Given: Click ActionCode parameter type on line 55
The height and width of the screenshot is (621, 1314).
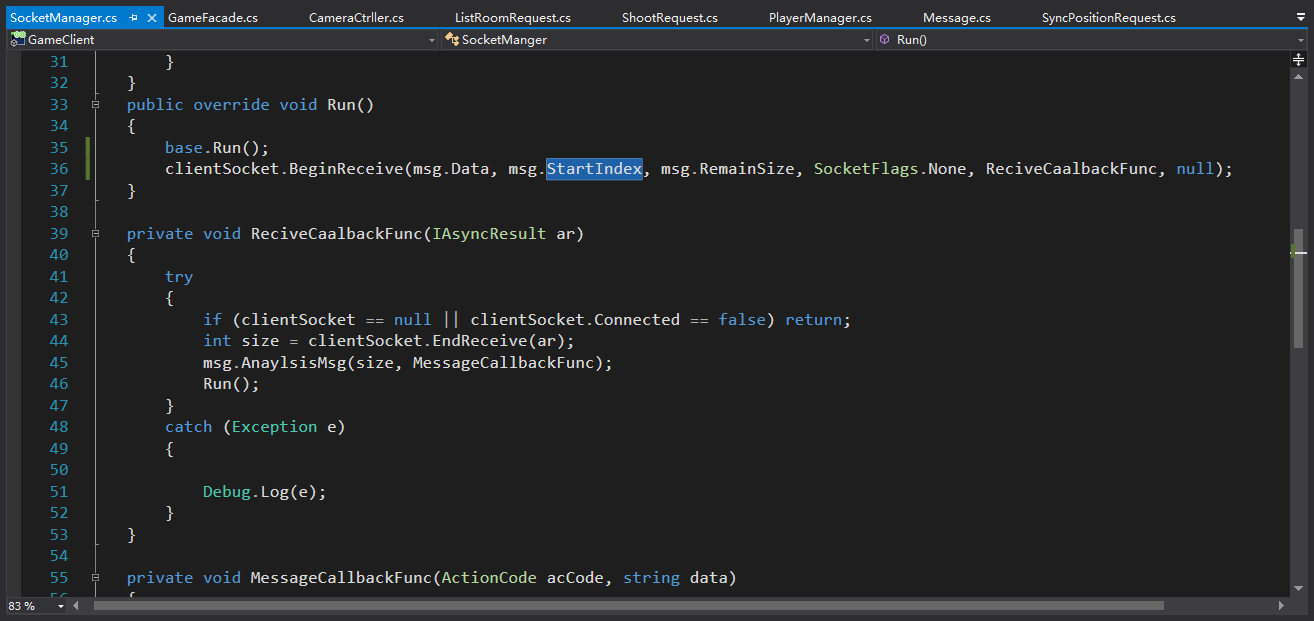Looking at the screenshot, I should pos(489,577).
